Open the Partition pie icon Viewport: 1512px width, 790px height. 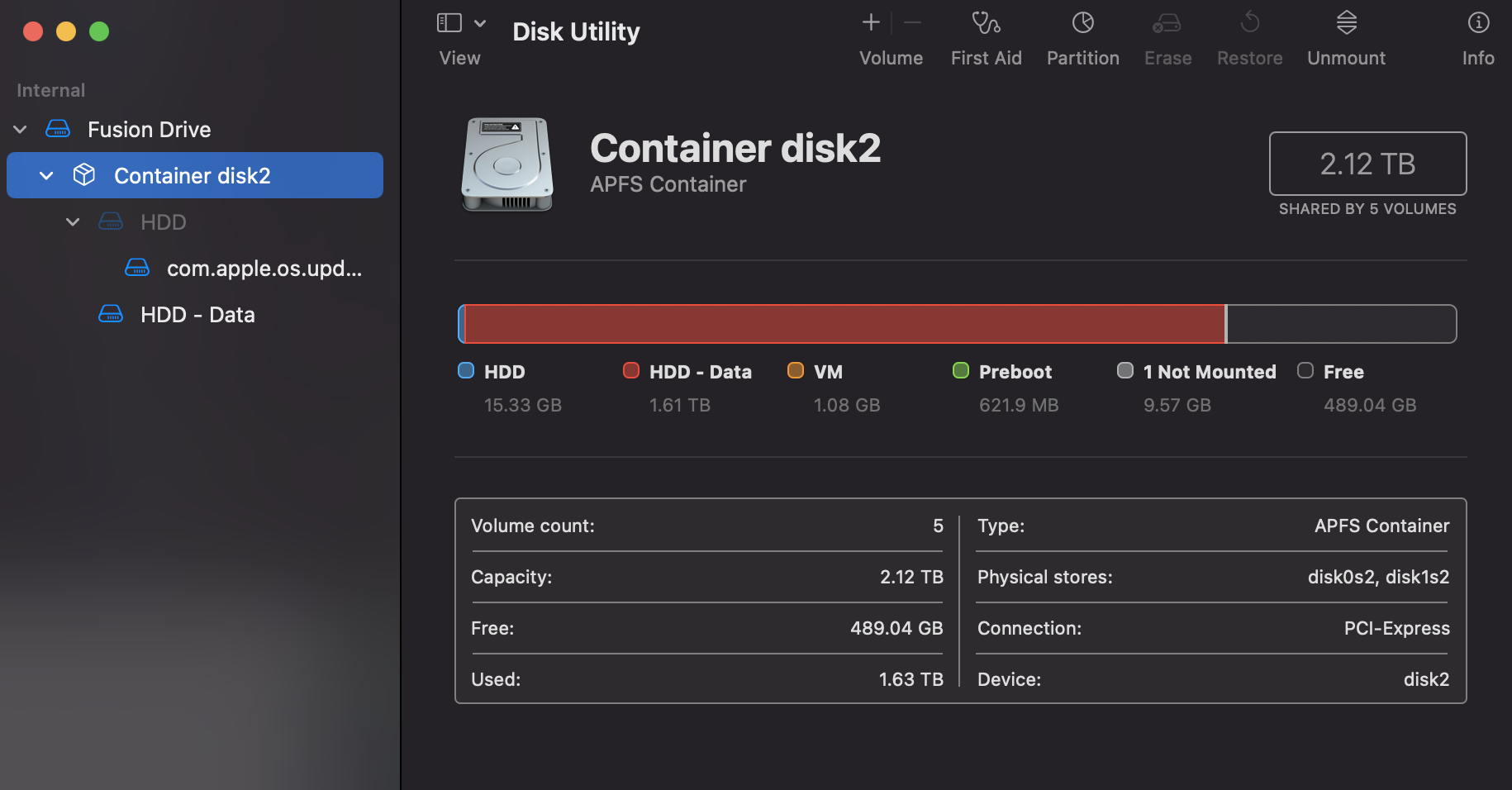point(1083,22)
